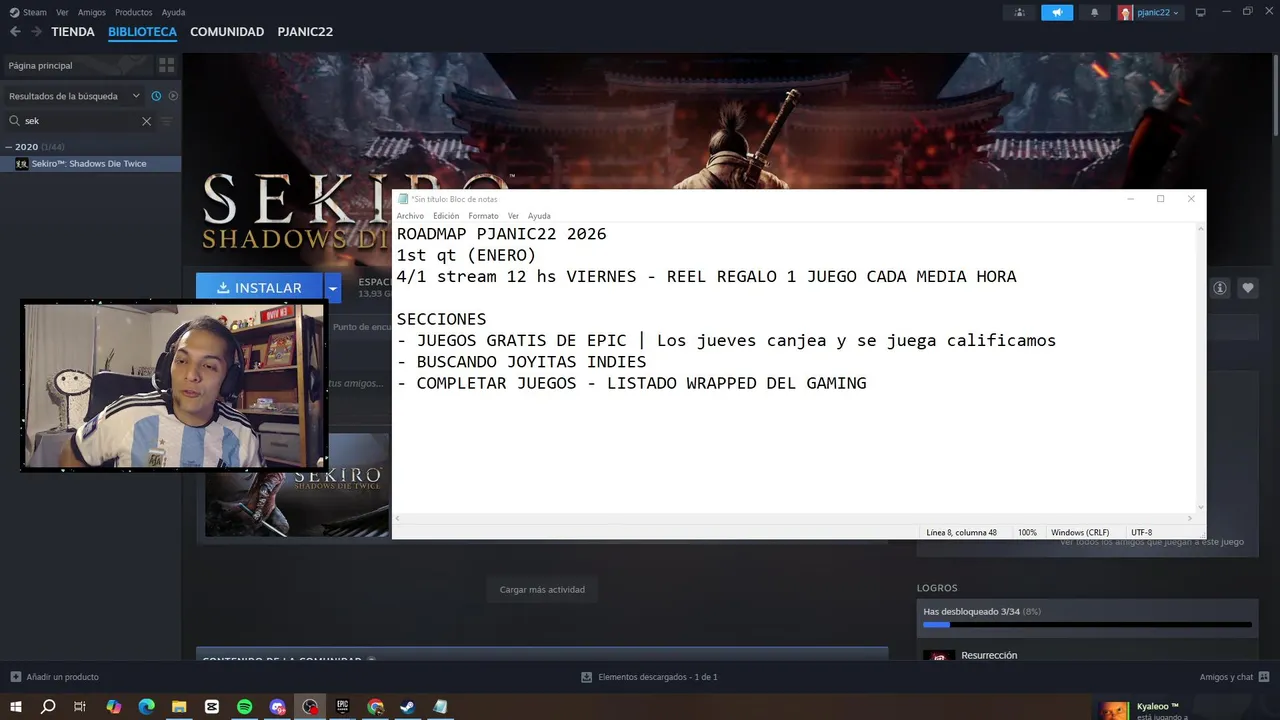Go back with Steam's back arrow

pyautogui.click(x=15, y=32)
